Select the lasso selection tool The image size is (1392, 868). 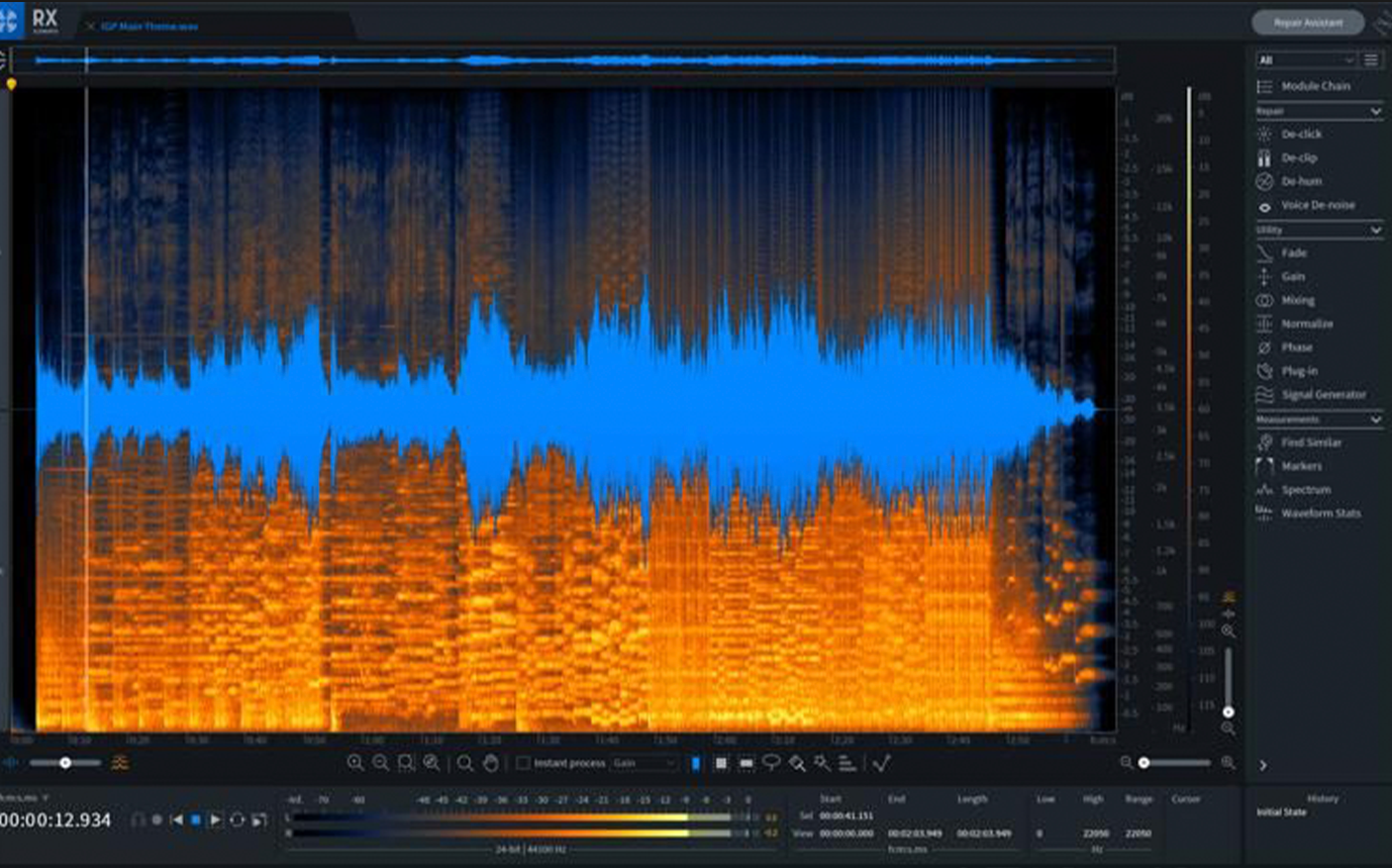(771, 763)
